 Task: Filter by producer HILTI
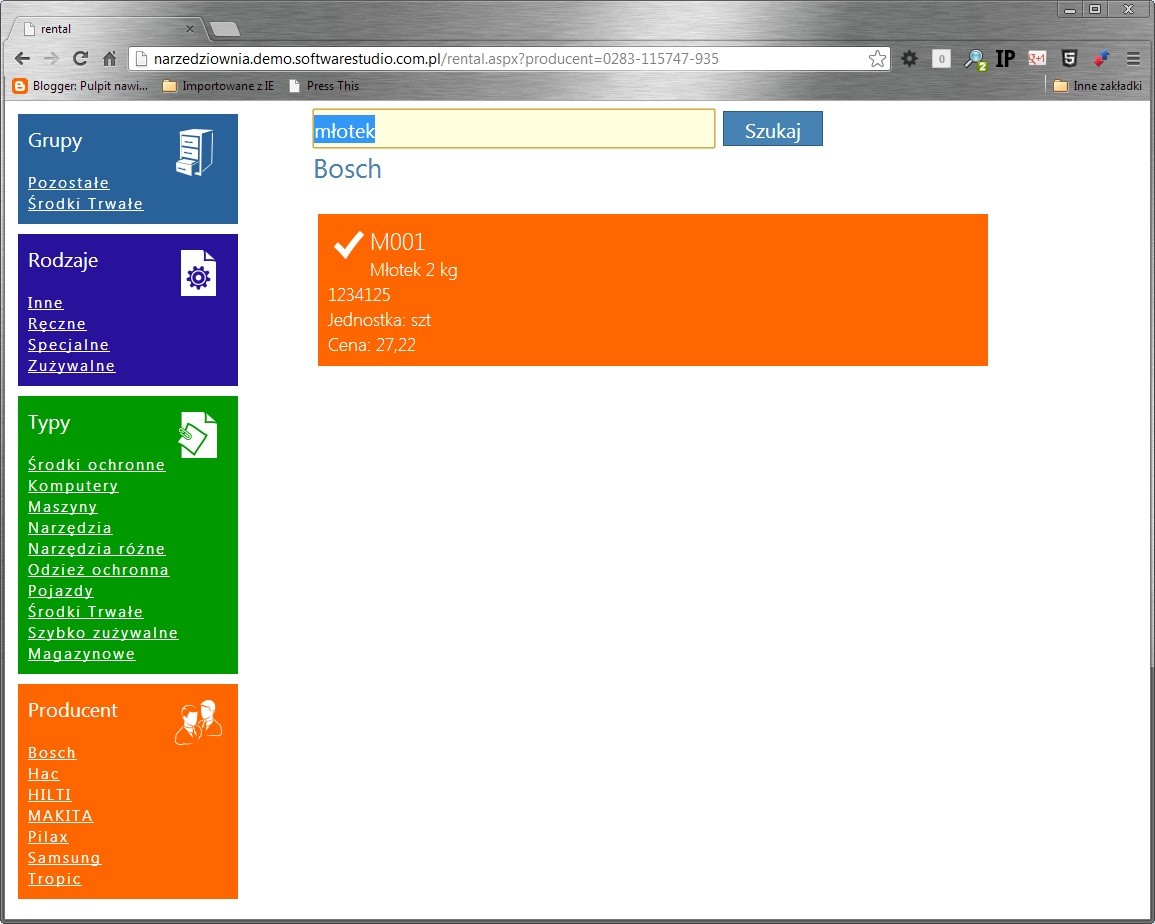pyautogui.click(x=50, y=795)
